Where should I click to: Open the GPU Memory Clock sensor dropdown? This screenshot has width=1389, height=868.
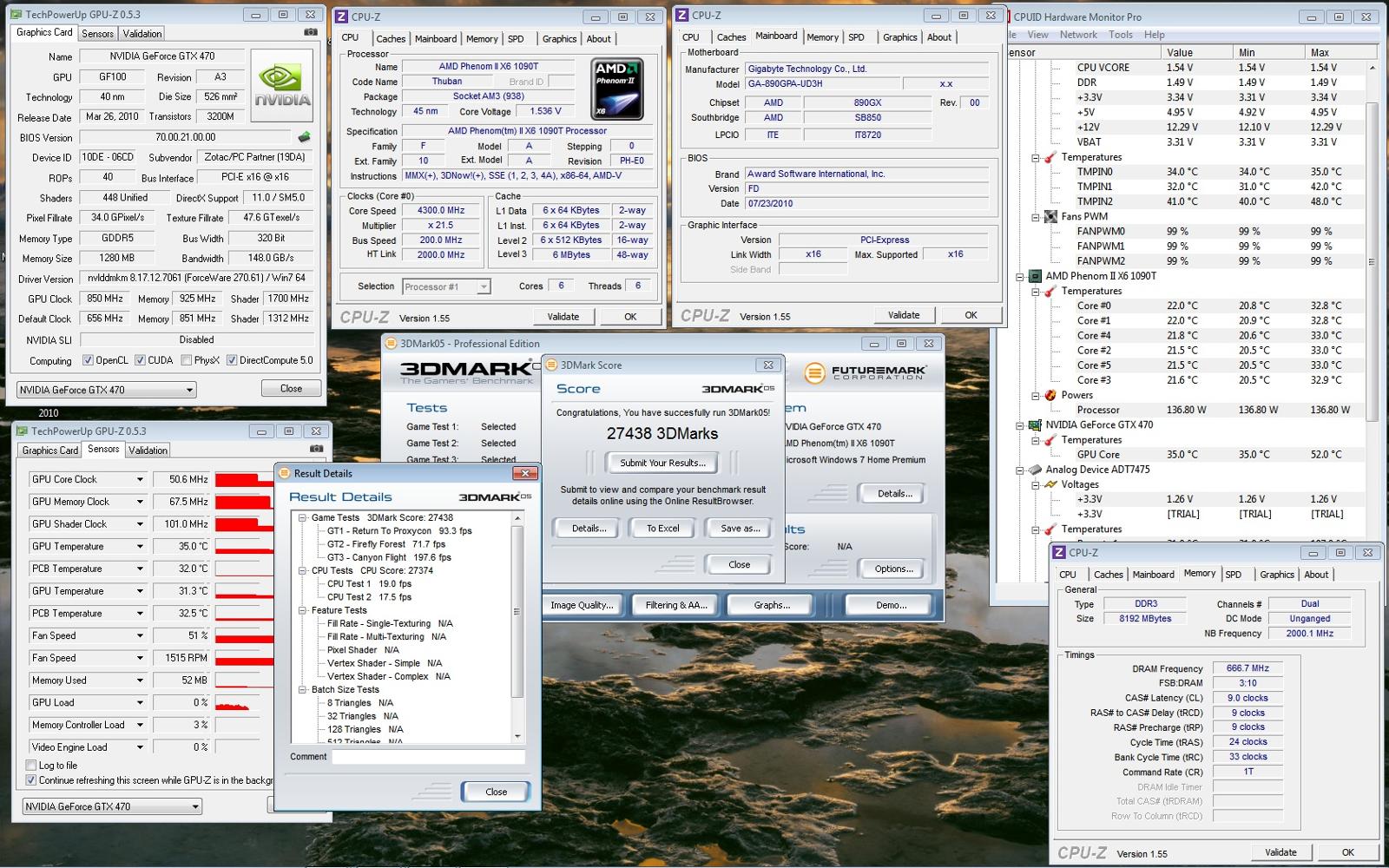point(139,502)
